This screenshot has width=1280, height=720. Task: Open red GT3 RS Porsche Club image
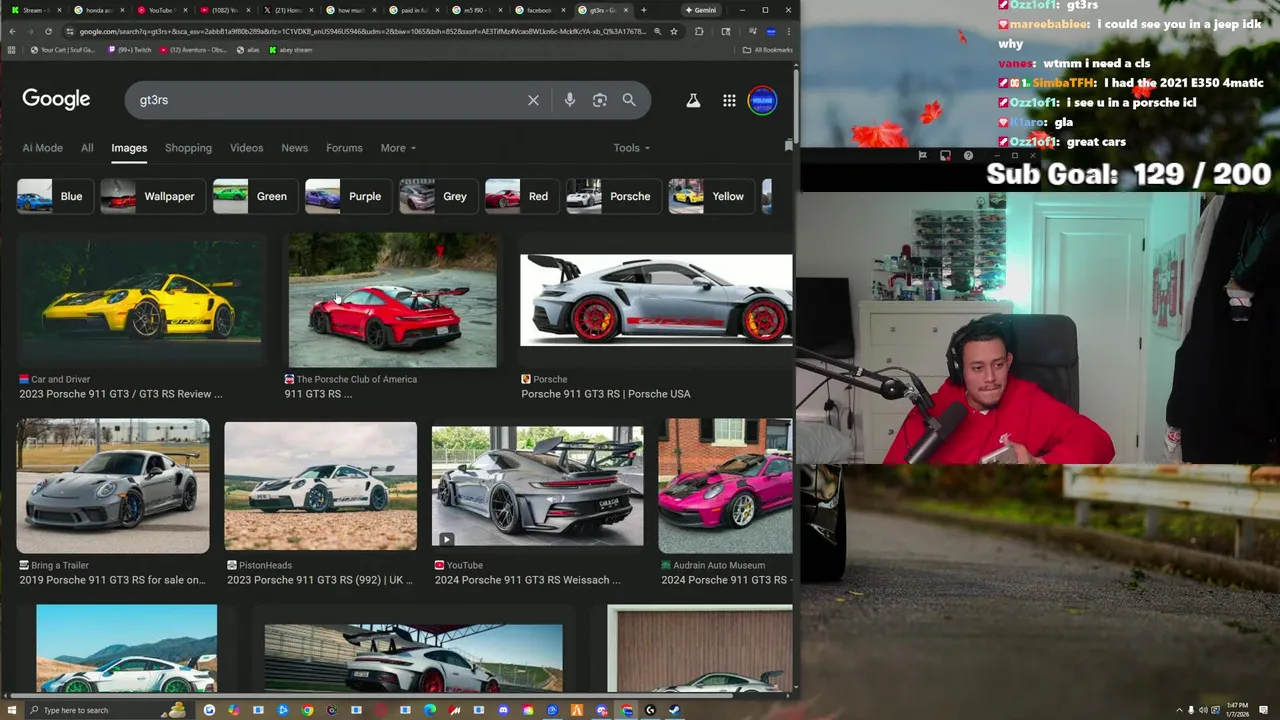[x=392, y=300]
